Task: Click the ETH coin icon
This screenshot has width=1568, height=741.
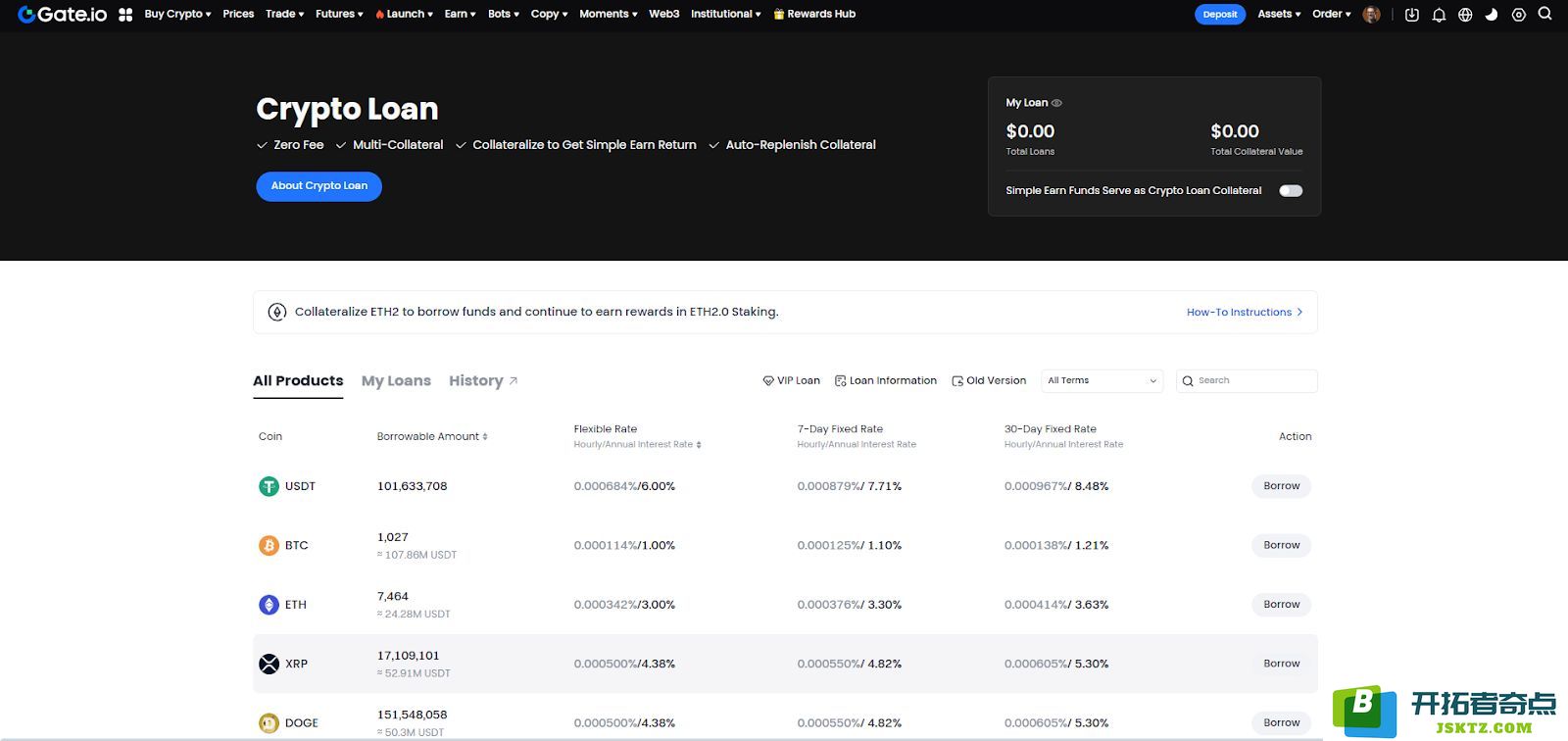Action: tap(269, 605)
